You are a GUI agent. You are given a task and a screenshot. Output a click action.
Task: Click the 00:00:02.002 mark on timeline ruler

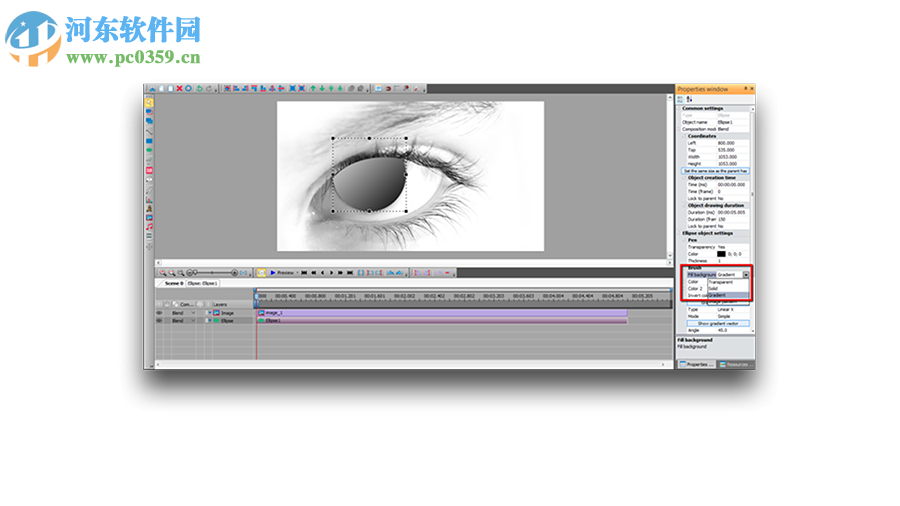pyautogui.click(x=404, y=296)
